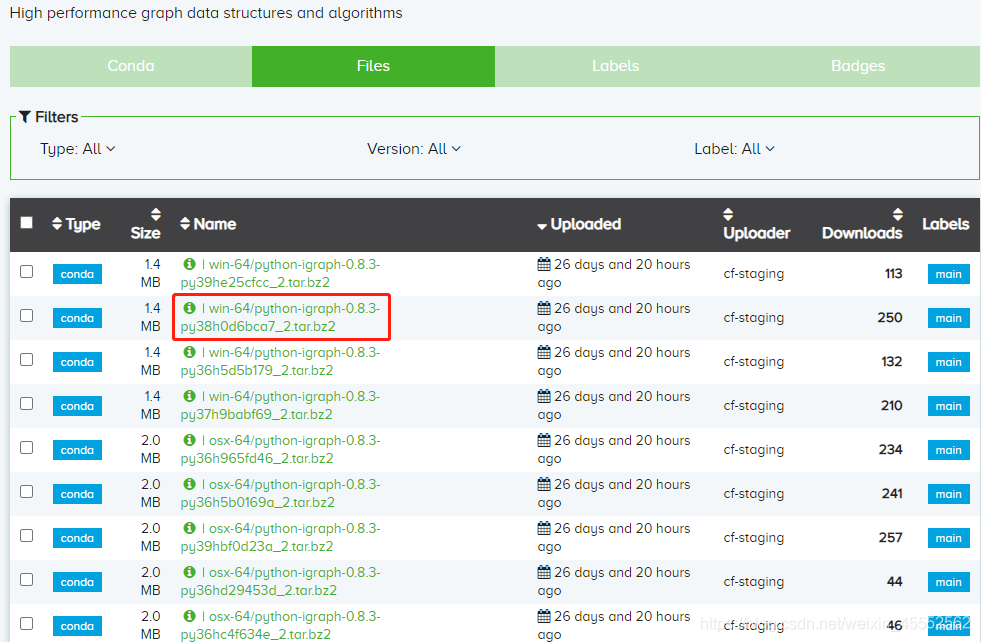Sort table by Name column arrows
Image resolution: width=981 pixels, height=642 pixels.
click(x=185, y=223)
